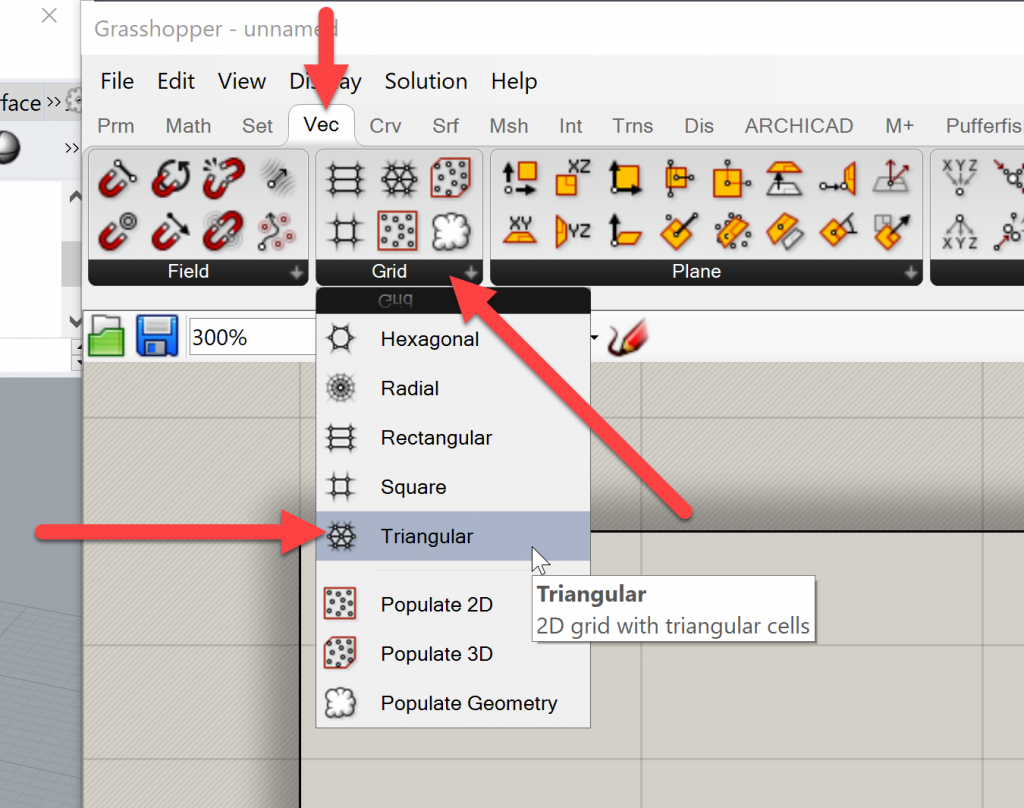The image size is (1024, 808).
Task: Choose Hexagonal from the Grid dropdown list
Action: coord(429,340)
